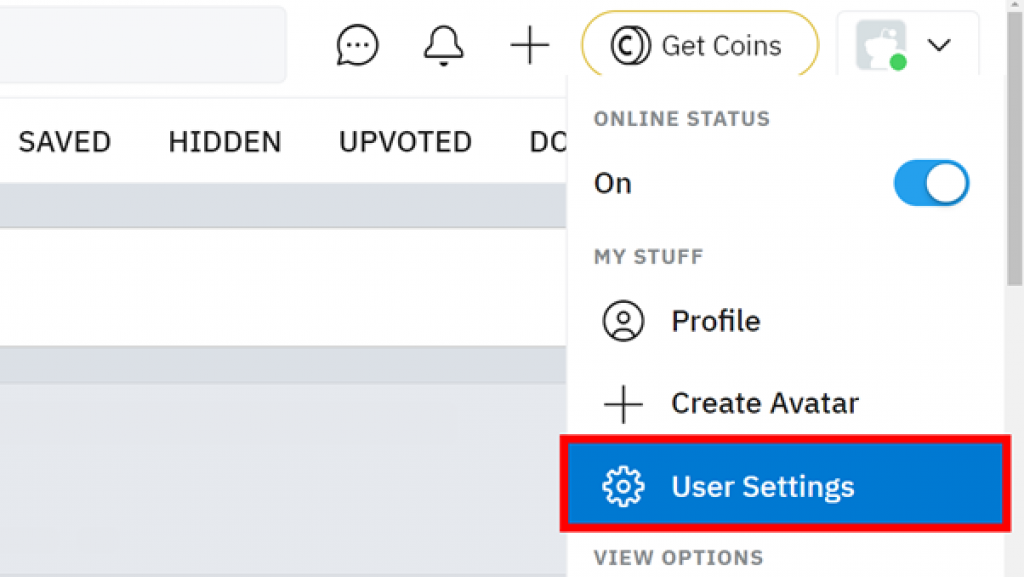Image resolution: width=1024 pixels, height=577 pixels.
Task: Click the person icon next to Profile
Action: click(623, 320)
